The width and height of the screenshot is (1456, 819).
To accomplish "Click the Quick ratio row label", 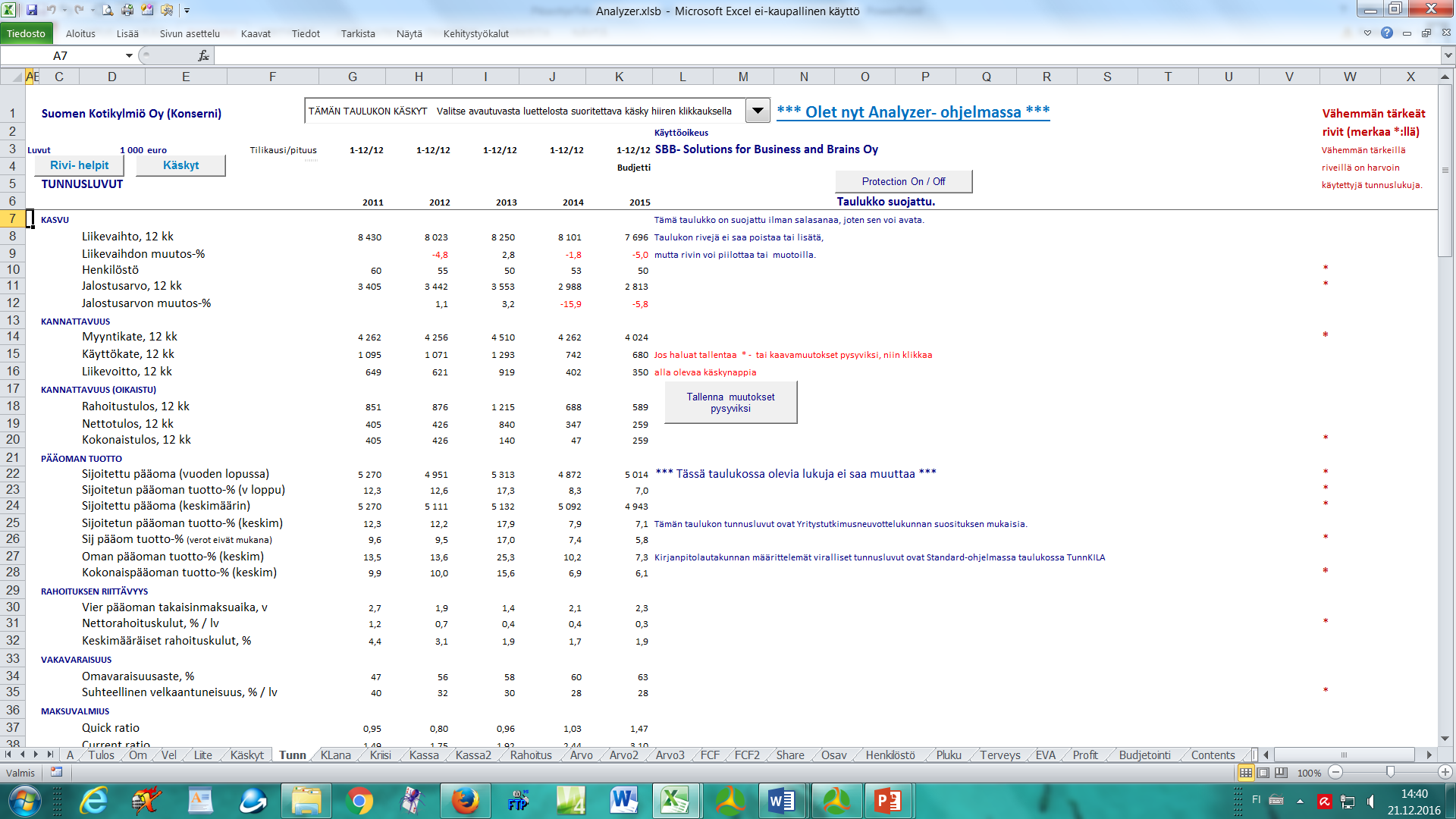I will click(x=111, y=728).
